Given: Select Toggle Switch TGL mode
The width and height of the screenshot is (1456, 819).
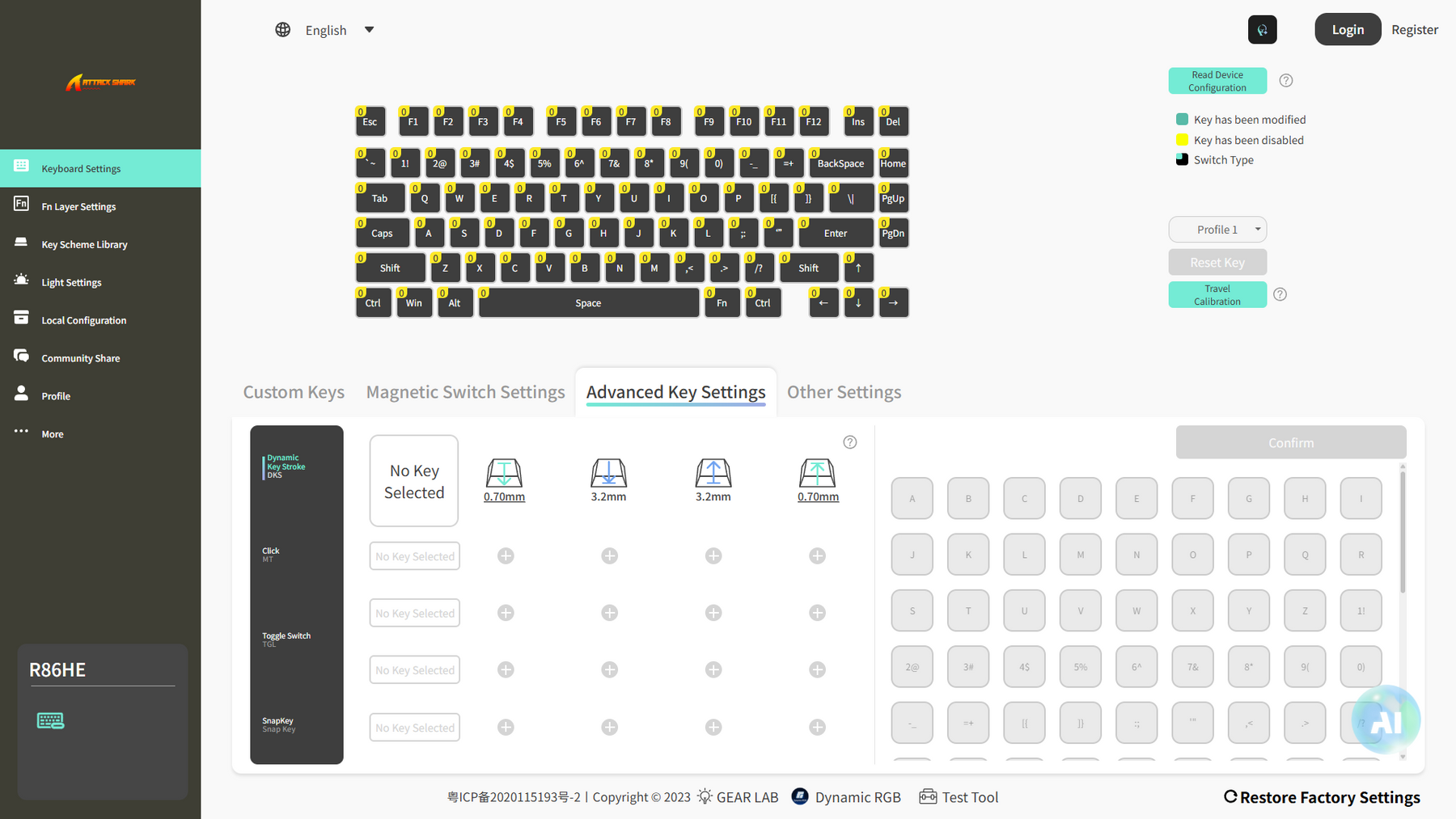Looking at the screenshot, I should point(286,640).
